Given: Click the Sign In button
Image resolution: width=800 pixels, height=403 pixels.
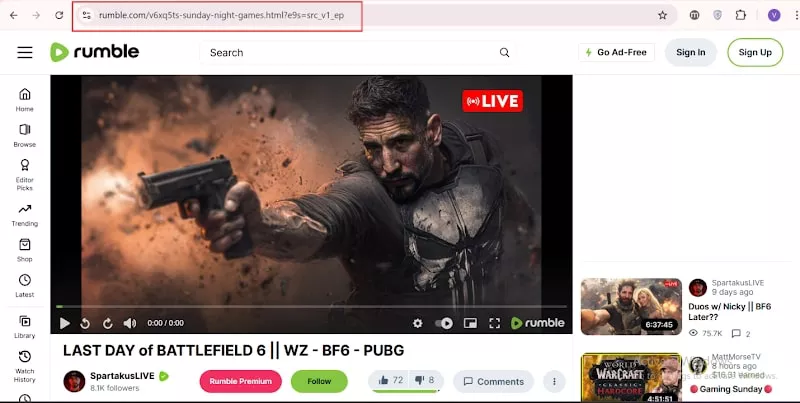Looking at the screenshot, I should click(x=691, y=52).
